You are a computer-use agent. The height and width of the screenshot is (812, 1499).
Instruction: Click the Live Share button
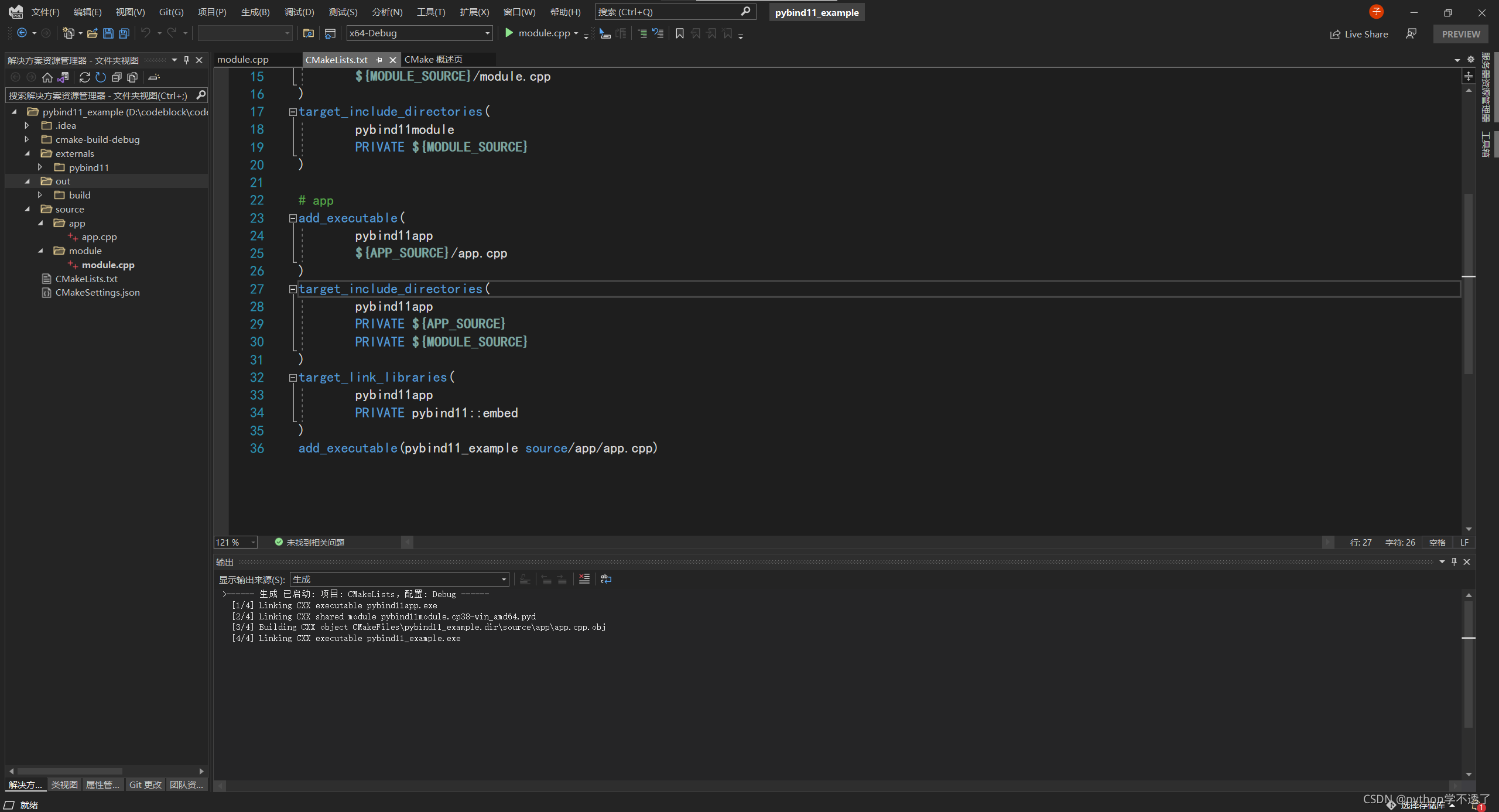[x=1358, y=34]
